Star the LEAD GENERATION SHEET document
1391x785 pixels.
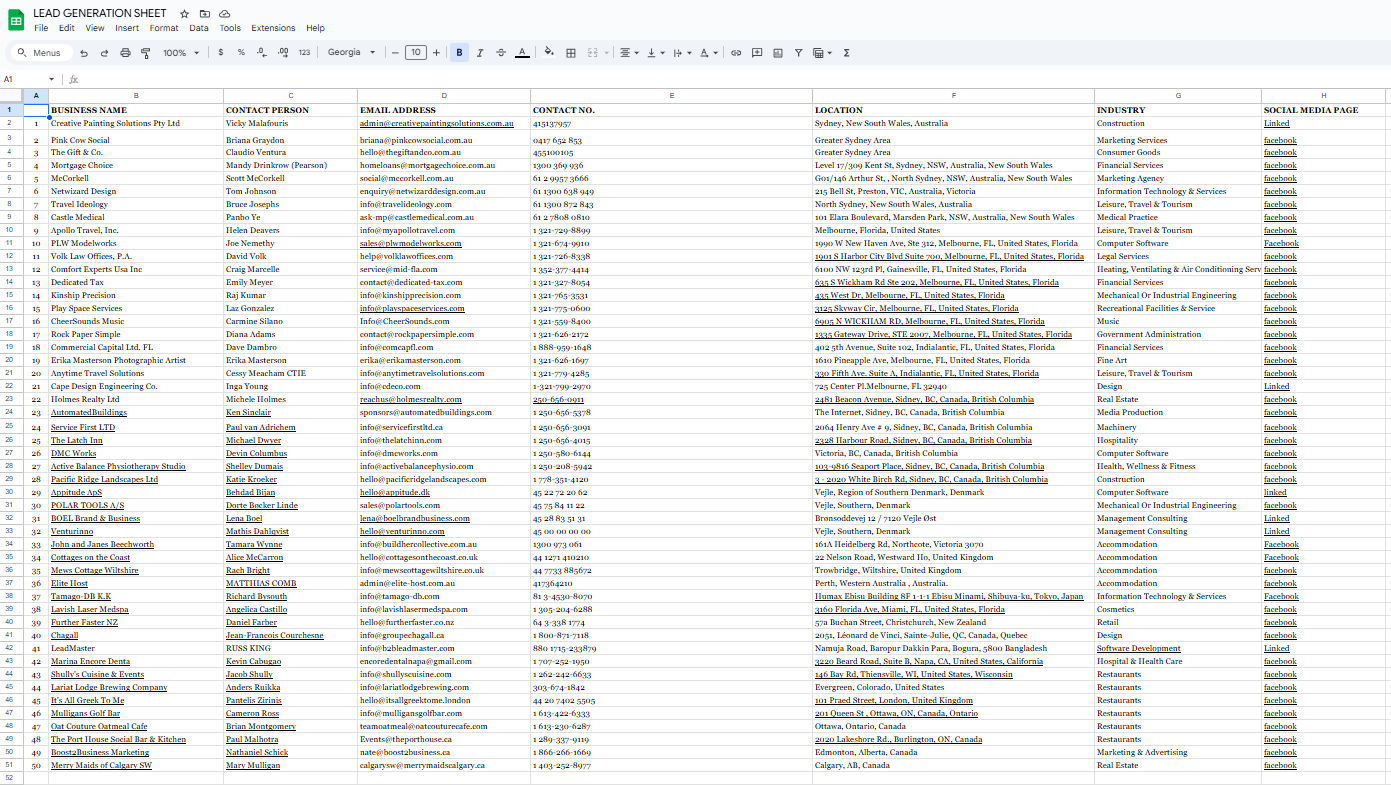184,14
